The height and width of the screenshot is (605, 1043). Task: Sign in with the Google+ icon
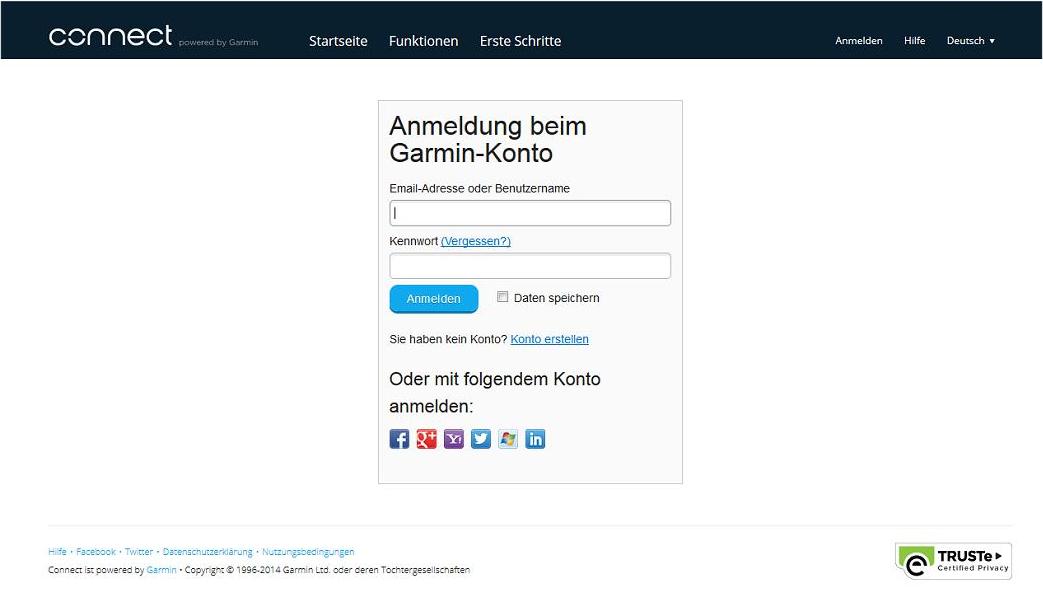point(427,439)
